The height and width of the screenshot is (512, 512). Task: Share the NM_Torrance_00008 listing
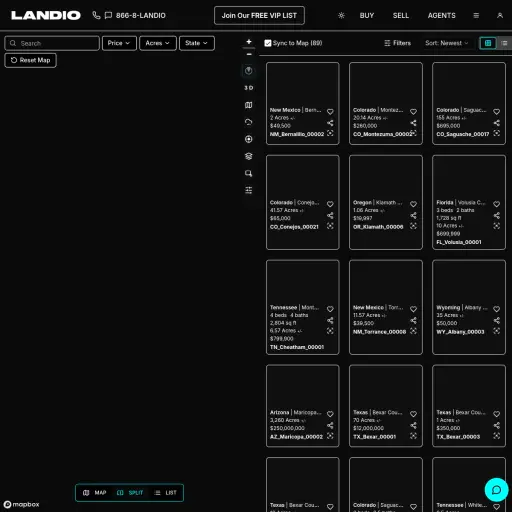point(413,320)
